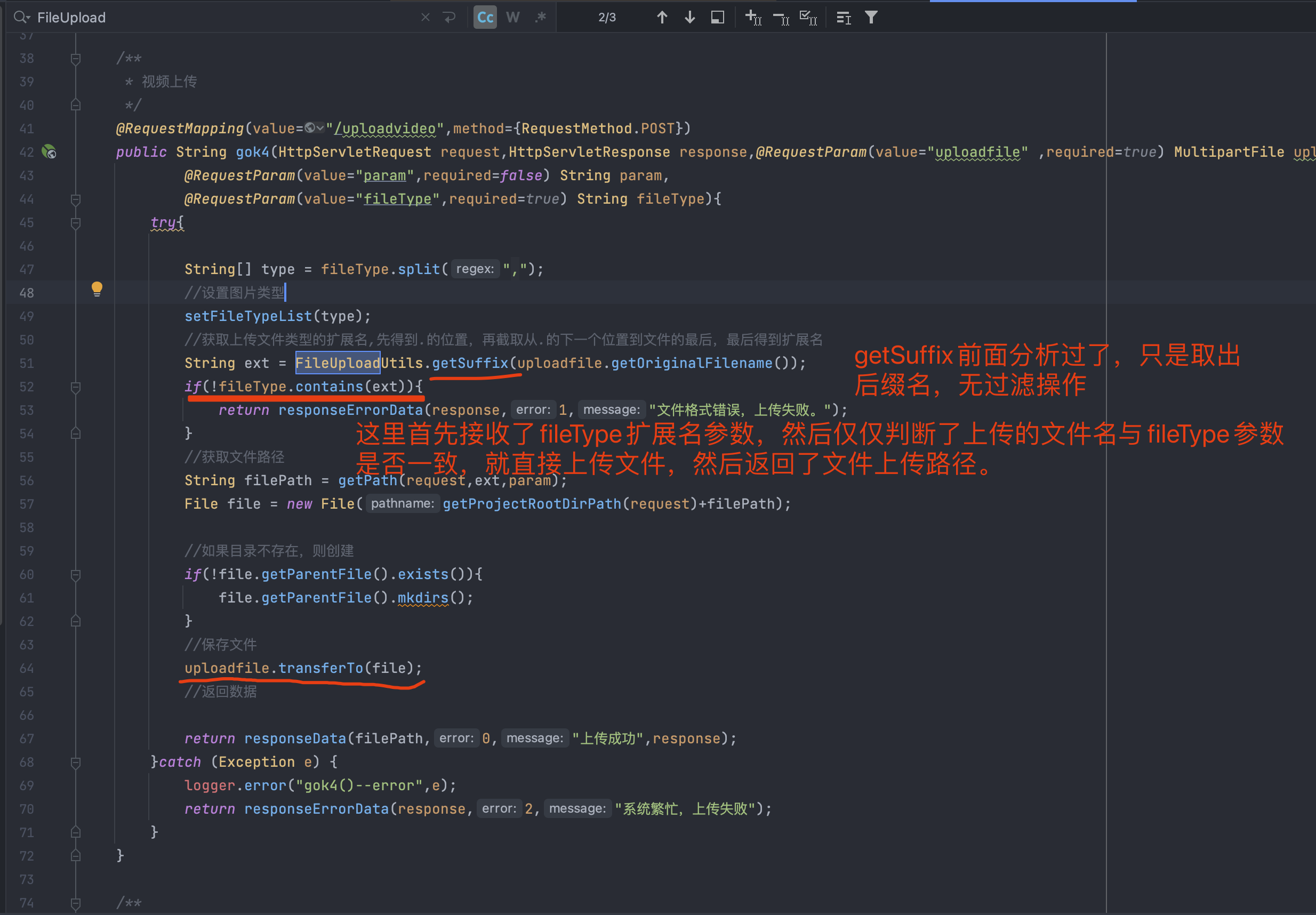Clear the search text with X

pyautogui.click(x=426, y=17)
